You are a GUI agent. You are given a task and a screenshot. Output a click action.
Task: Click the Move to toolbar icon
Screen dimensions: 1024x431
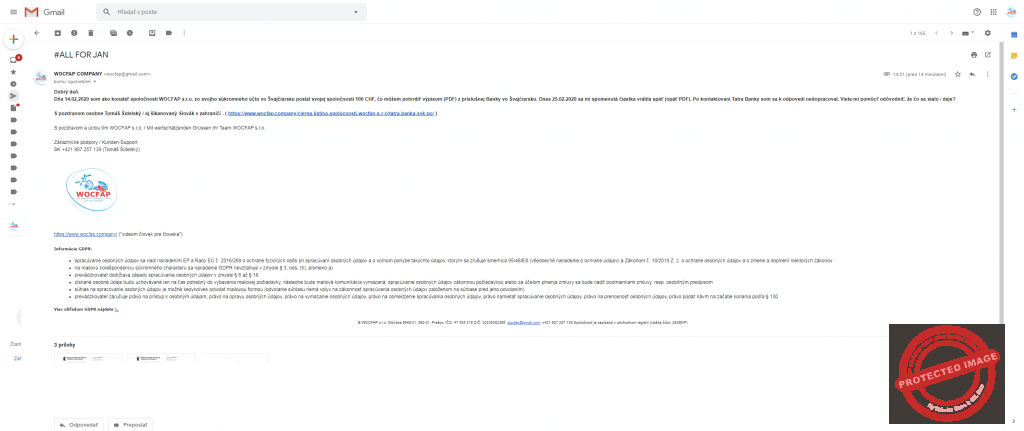click(x=152, y=33)
